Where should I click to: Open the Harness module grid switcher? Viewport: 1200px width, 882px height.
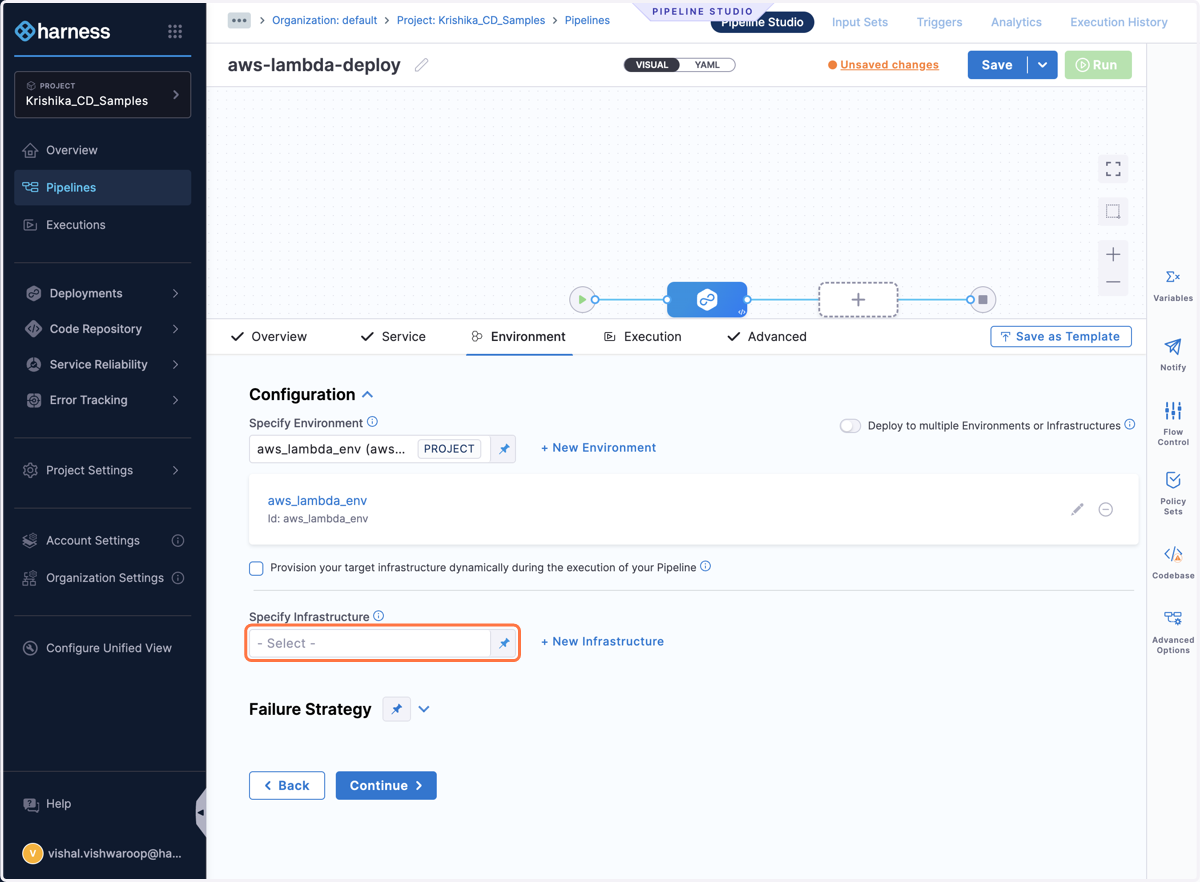tap(175, 31)
